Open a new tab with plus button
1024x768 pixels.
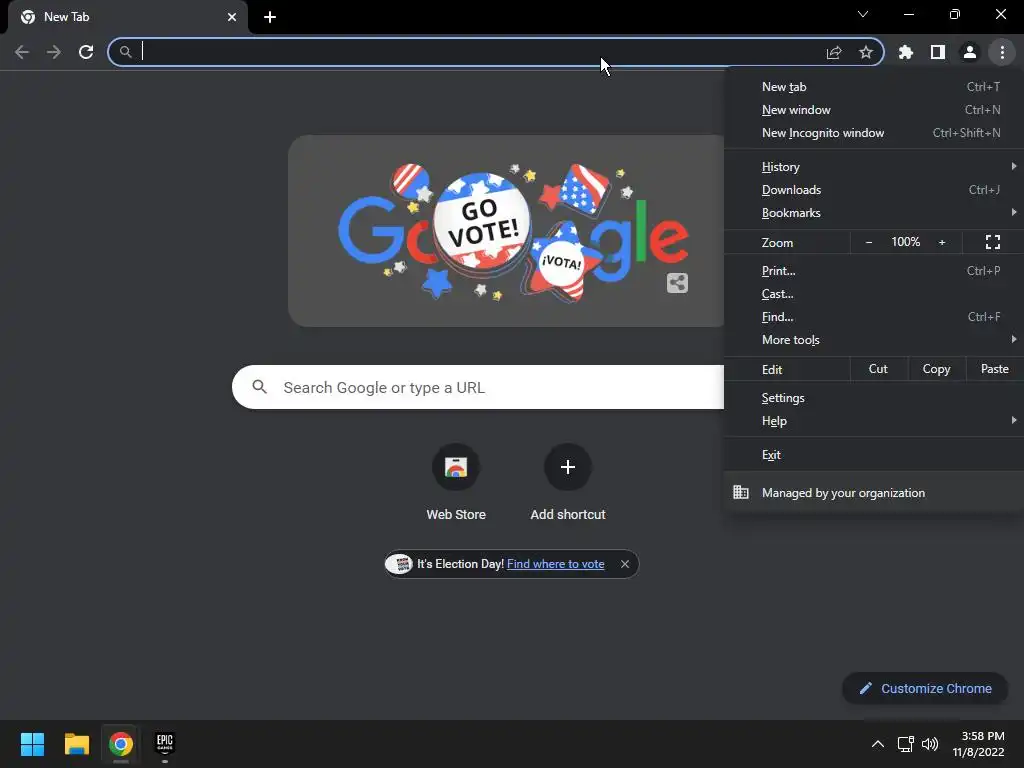pos(270,17)
